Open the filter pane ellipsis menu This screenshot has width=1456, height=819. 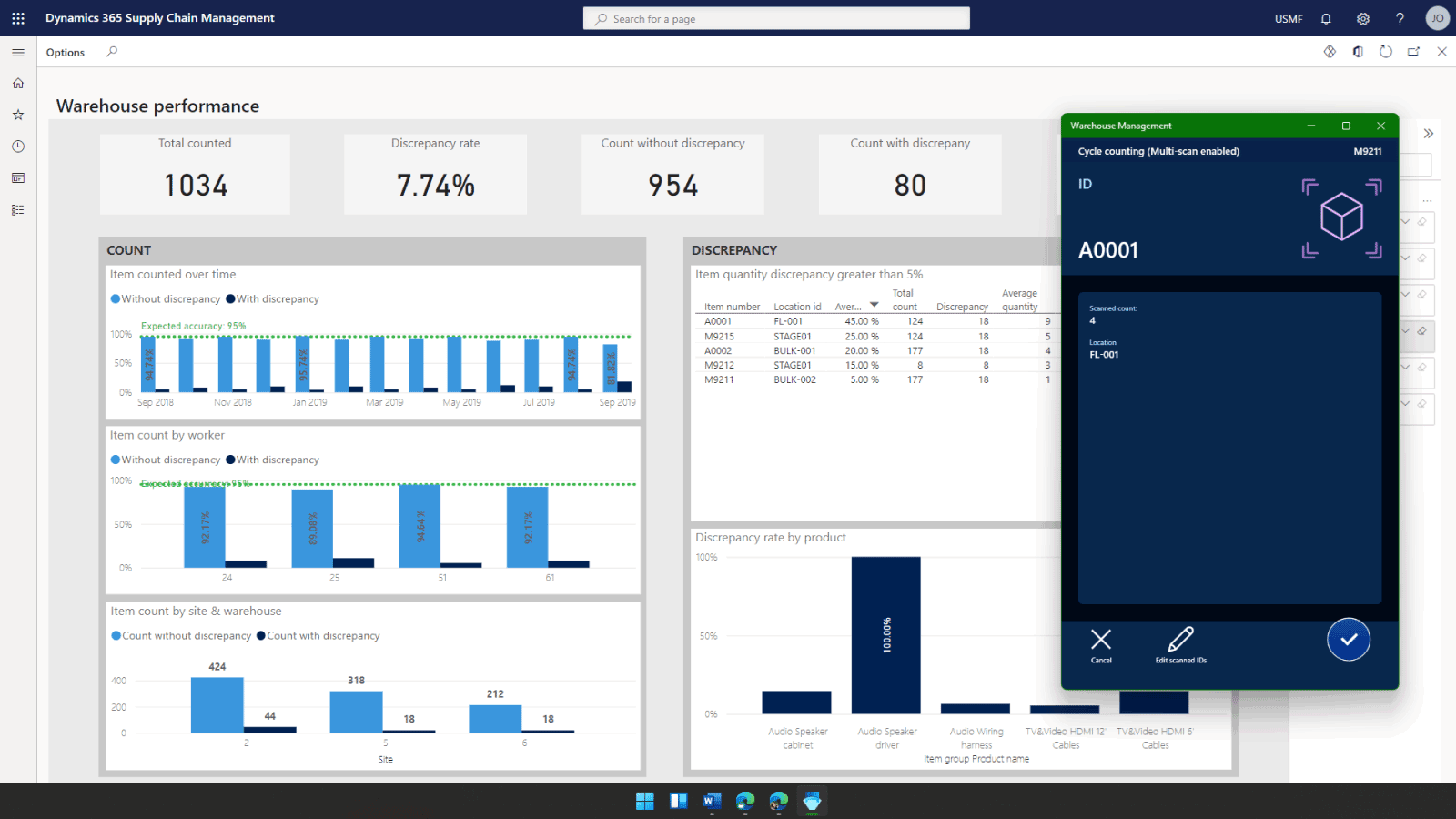1427,201
